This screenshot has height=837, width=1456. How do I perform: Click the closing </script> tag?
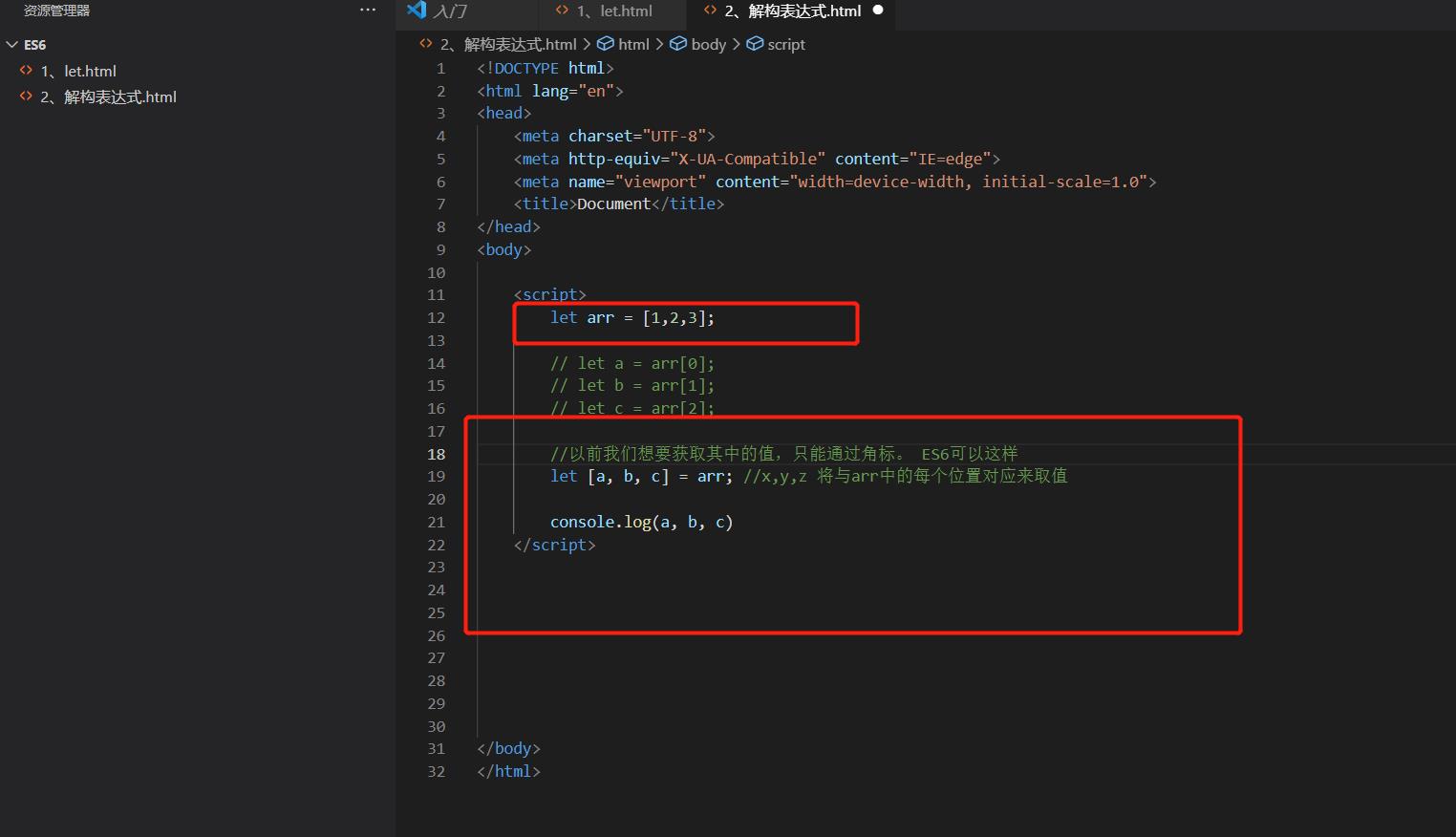(555, 545)
